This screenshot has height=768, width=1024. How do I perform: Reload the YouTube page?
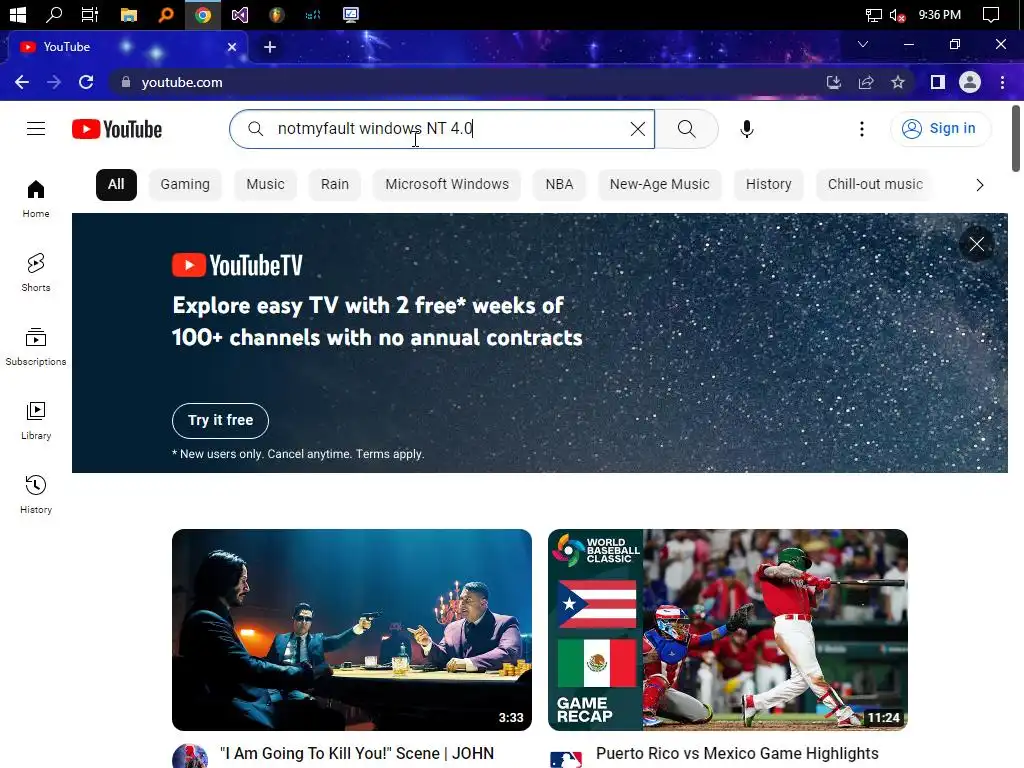pyautogui.click(x=86, y=82)
